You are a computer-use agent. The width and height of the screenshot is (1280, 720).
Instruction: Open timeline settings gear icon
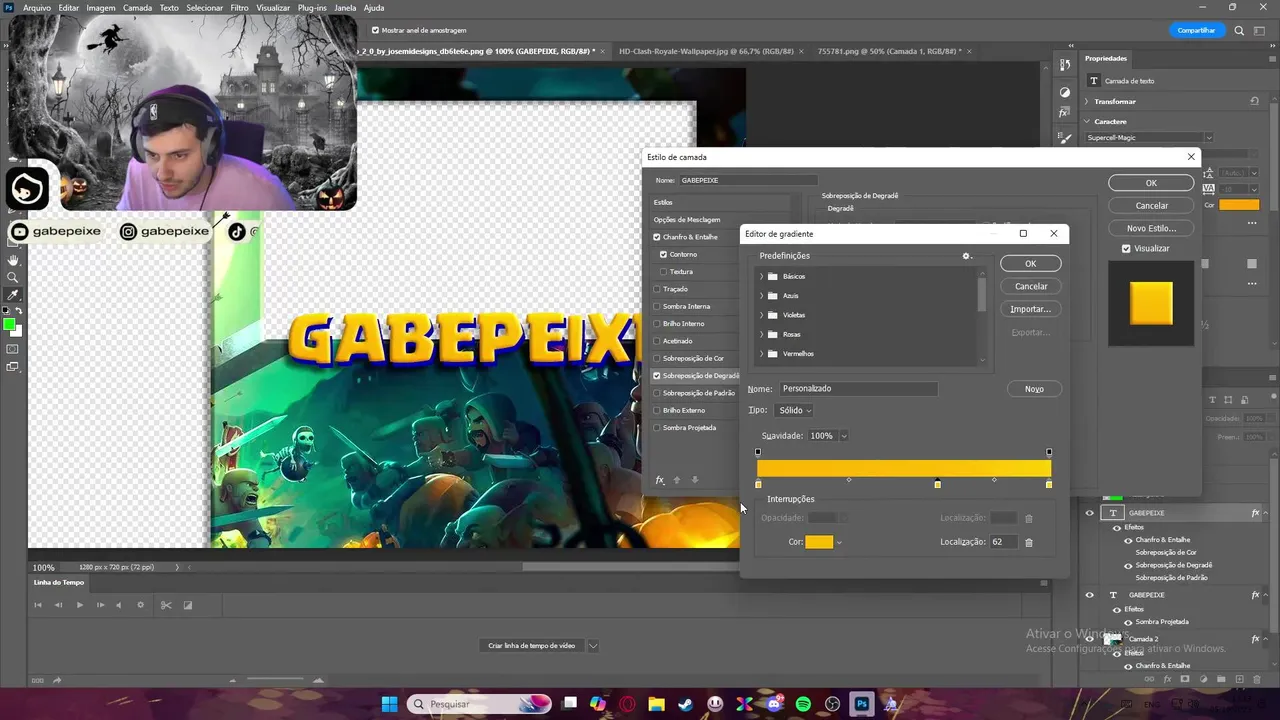pyautogui.click(x=140, y=605)
